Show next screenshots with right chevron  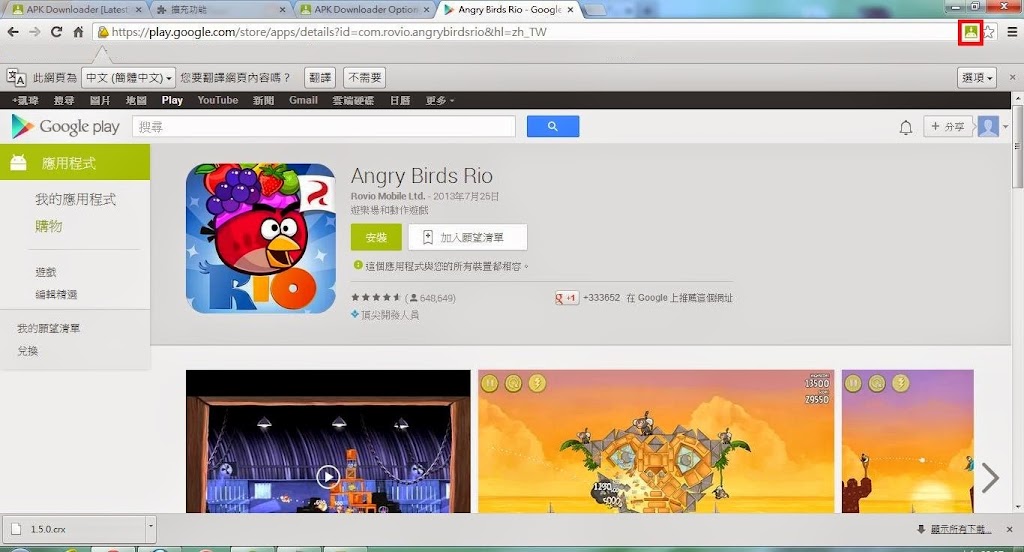coord(989,478)
